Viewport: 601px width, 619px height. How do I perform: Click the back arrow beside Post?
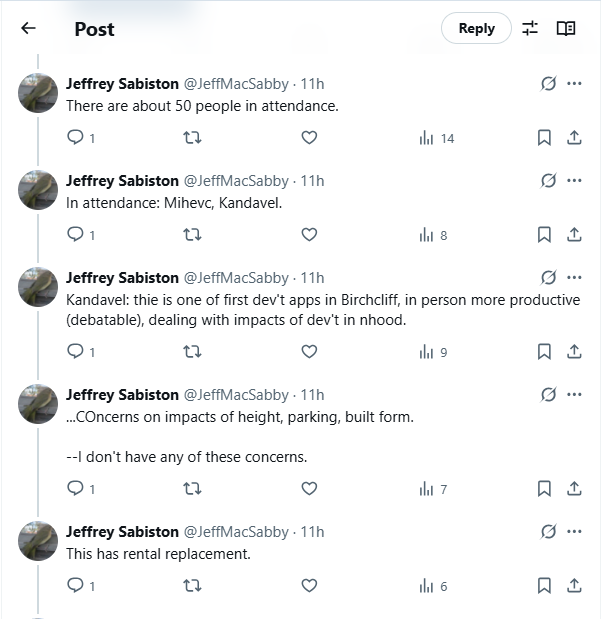coord(28,28)
